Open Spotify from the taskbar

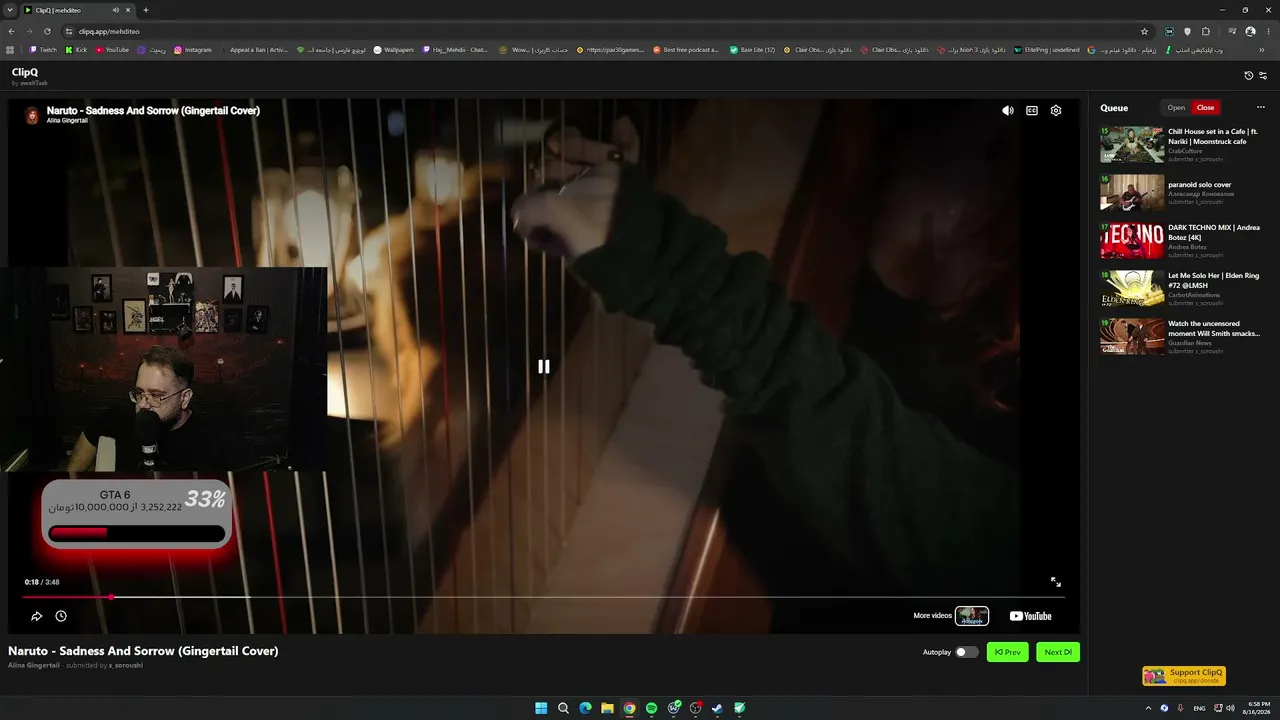[651, 708]
